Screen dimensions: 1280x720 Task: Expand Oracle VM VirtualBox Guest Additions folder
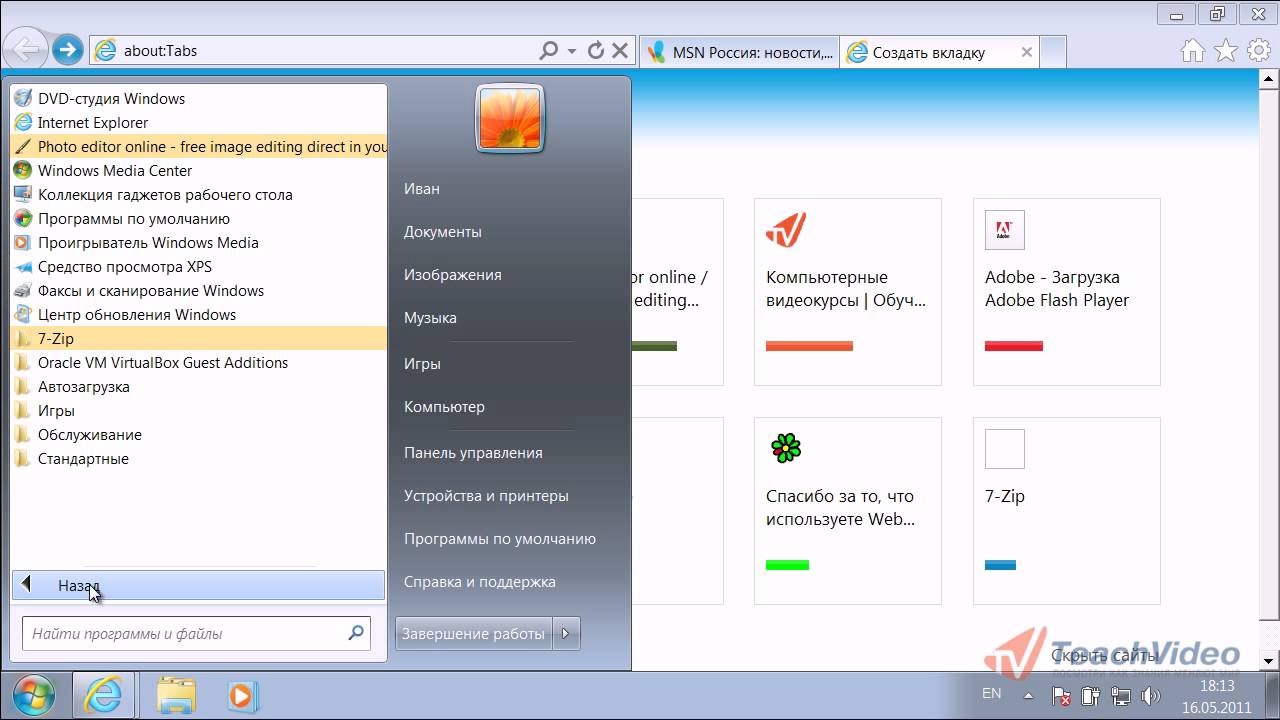coord(198,362)
